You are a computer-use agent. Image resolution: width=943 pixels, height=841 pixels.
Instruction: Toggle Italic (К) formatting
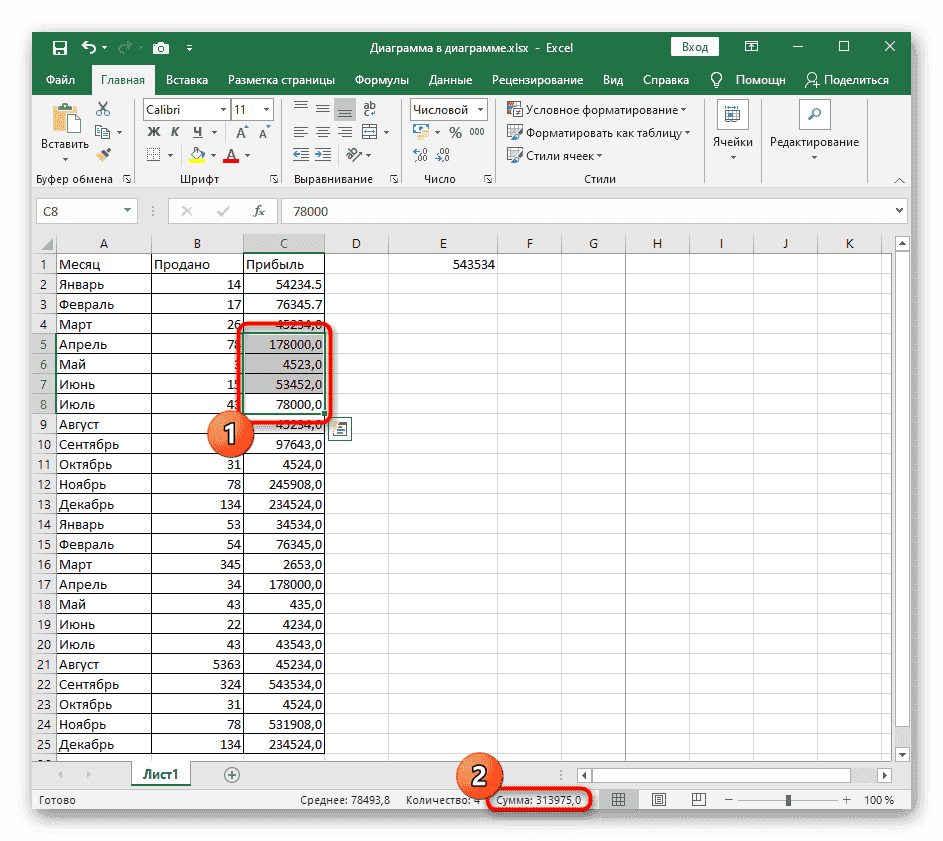coord(176,132)
